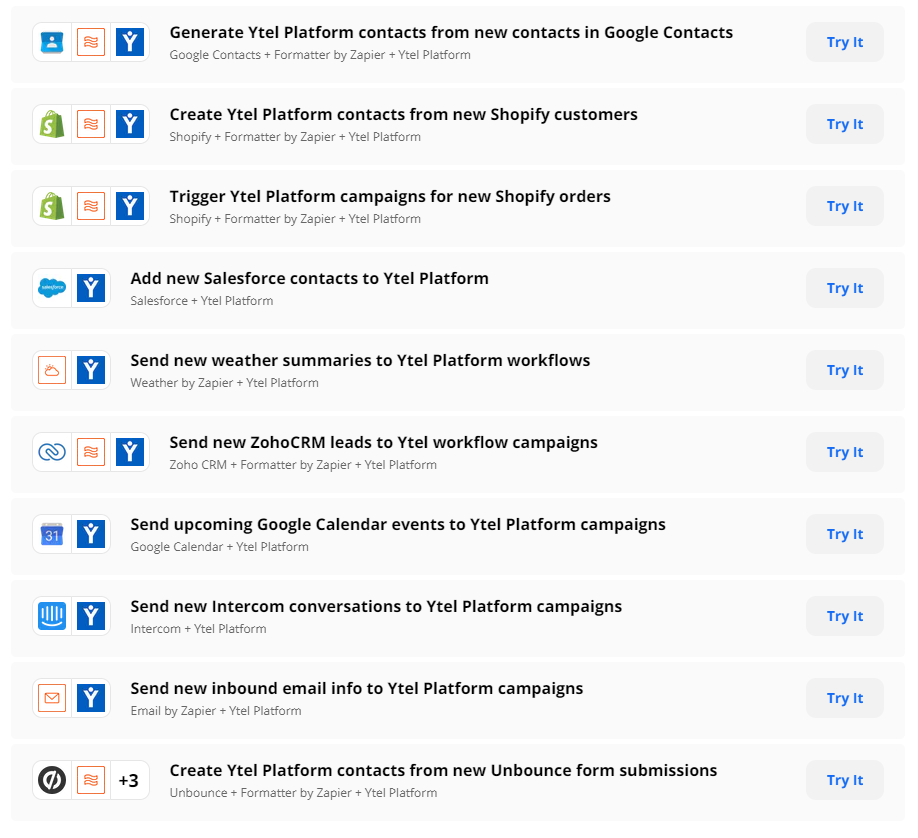
Task: Click Shopify icon in new orders row
Action: pos(52,206)
